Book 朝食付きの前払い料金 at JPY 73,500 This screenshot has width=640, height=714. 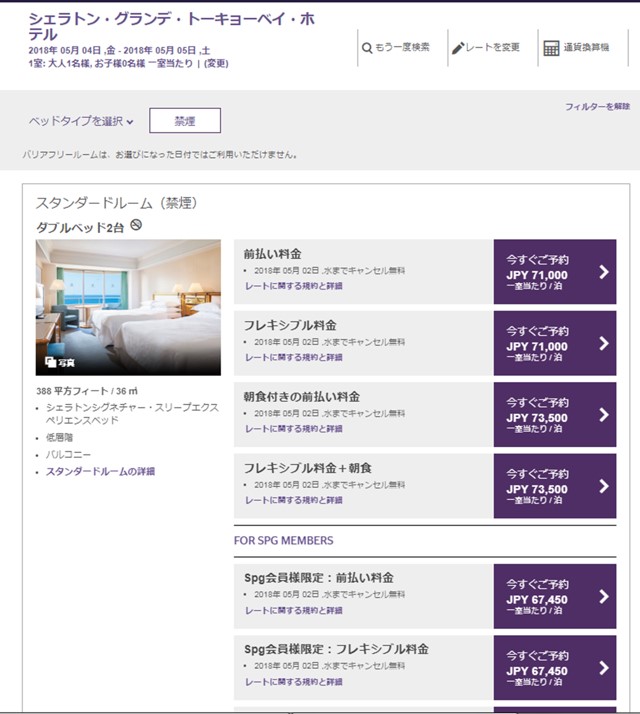click(555, 415)
